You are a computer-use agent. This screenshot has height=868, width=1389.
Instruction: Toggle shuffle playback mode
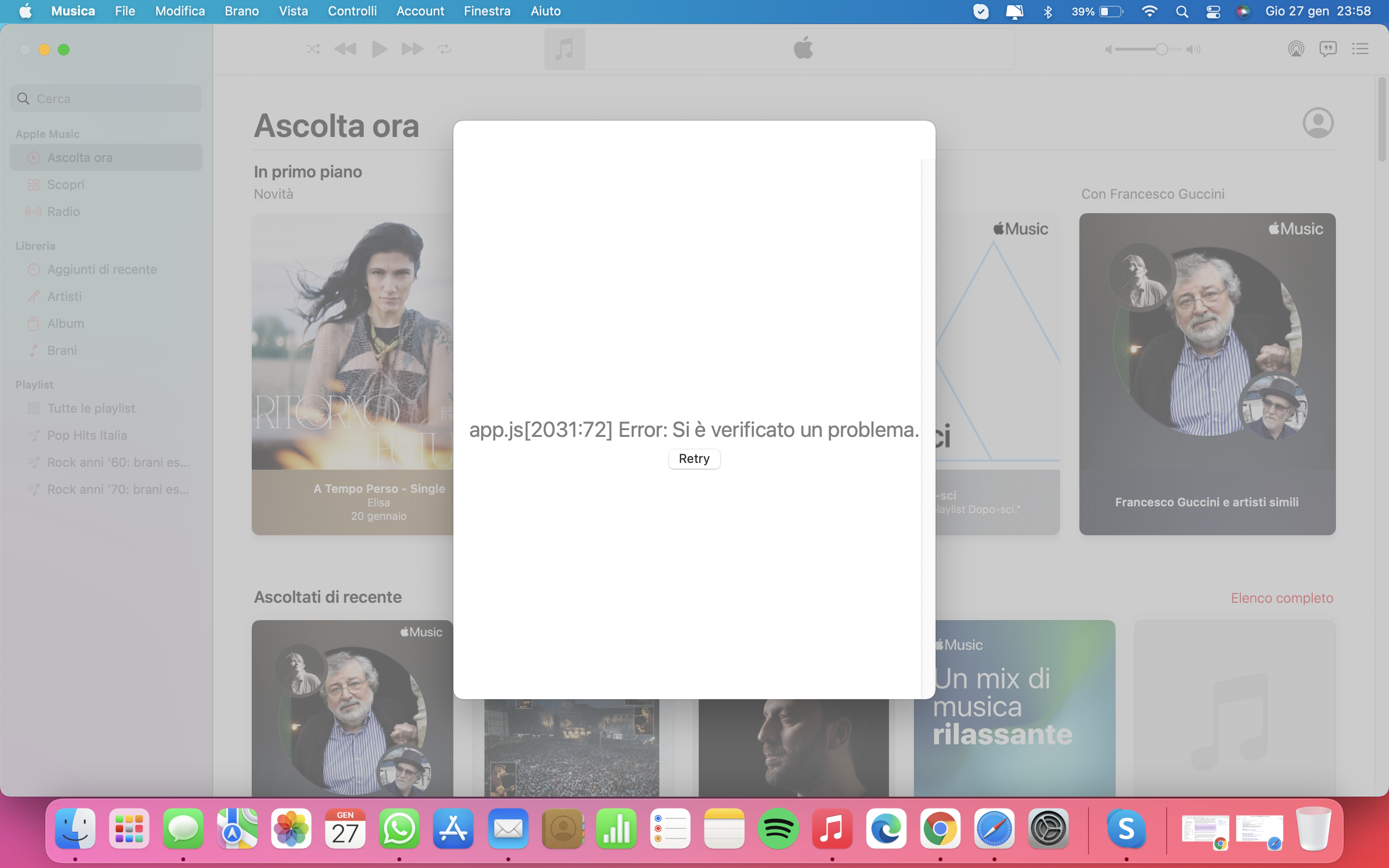[x=313, y=49]
